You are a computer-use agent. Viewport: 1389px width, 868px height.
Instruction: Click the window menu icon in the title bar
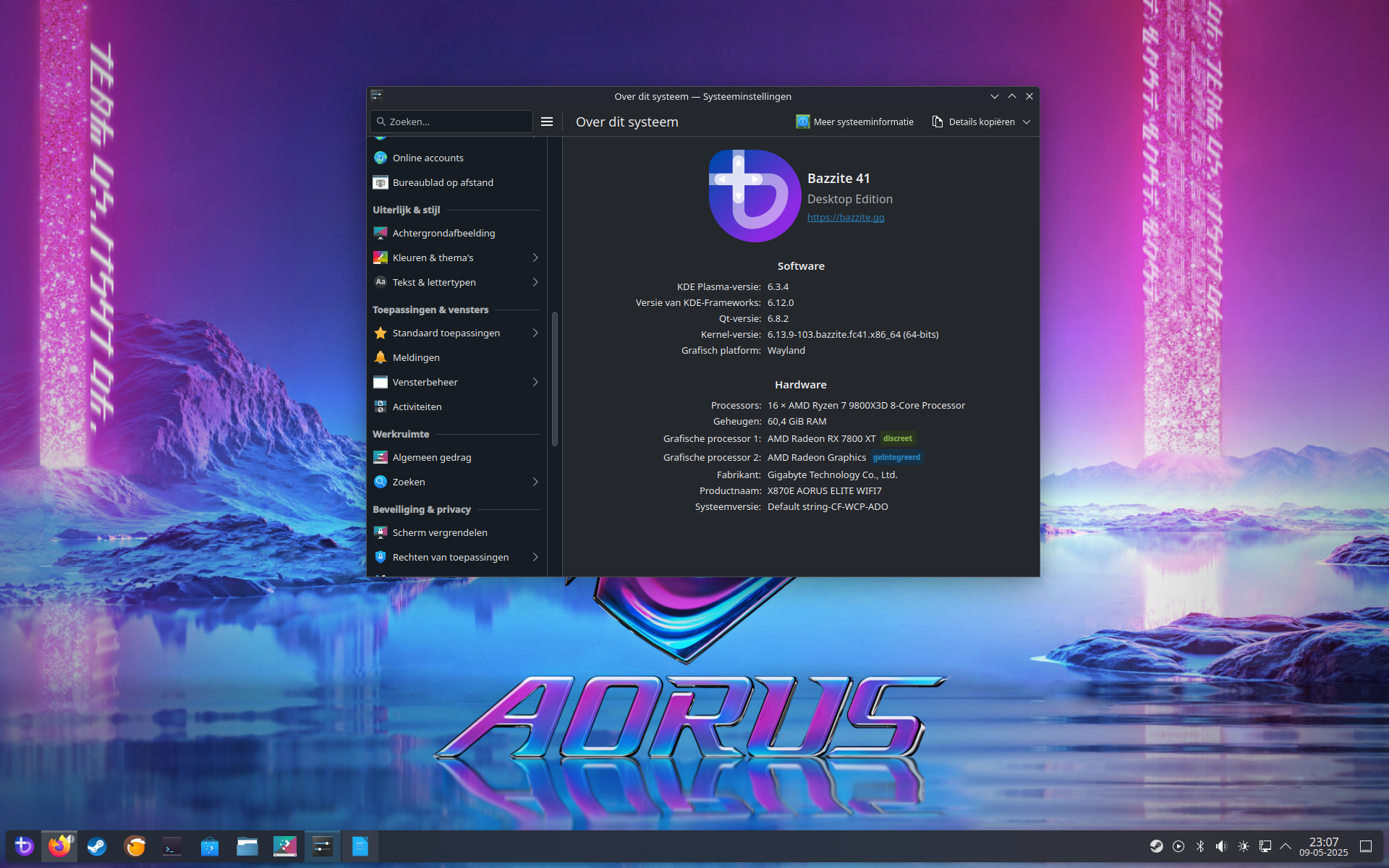click(x=376, y=95)
